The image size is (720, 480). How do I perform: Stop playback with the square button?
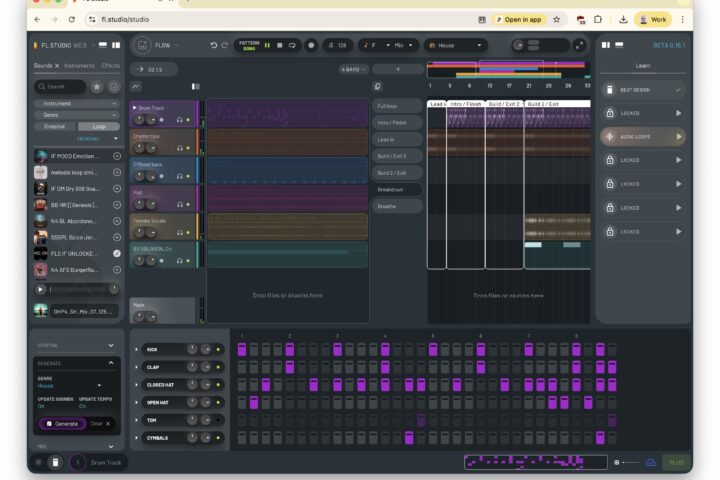point(280,45)
